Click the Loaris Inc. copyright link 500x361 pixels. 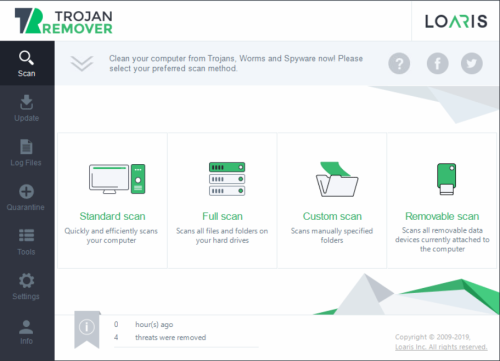click(x=441, y=347)
